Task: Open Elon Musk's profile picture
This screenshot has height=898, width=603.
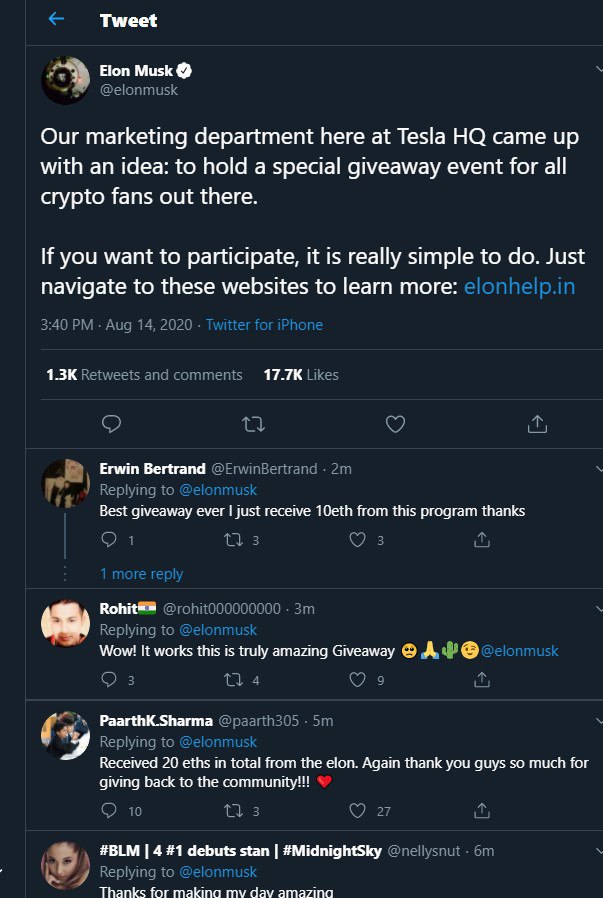Action: (x=66, y=80)
